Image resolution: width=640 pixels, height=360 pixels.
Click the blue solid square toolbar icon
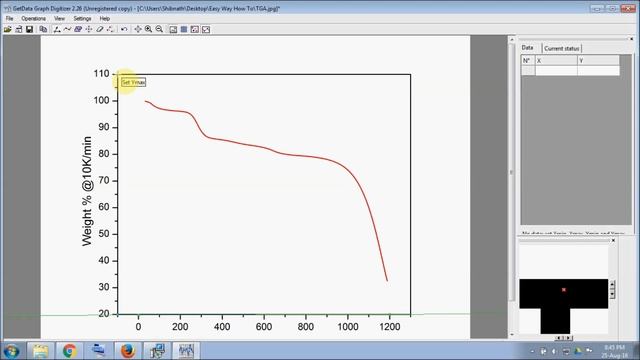(184, 29)
